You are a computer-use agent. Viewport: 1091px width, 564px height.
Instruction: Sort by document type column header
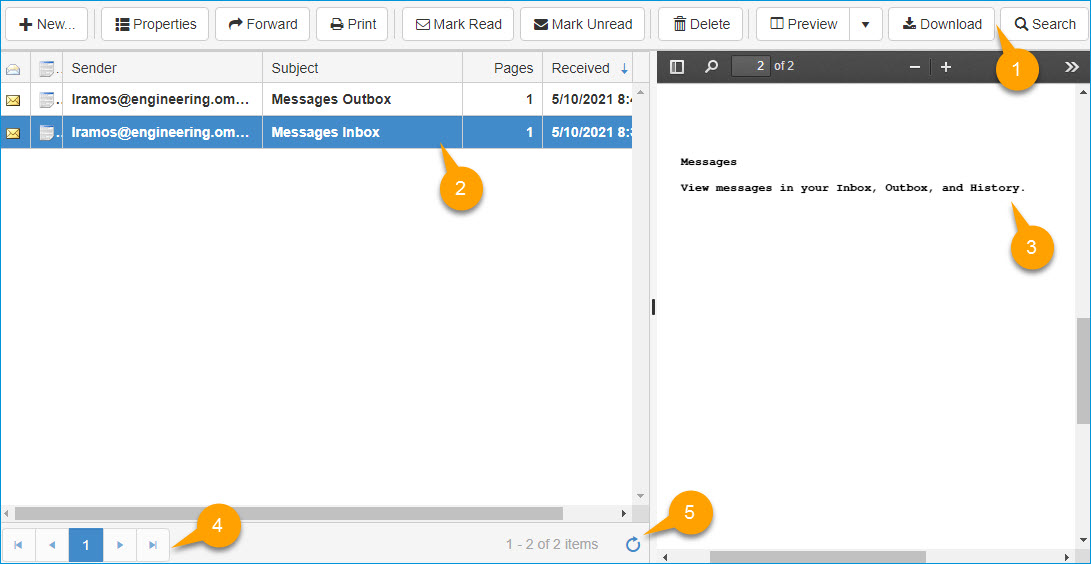46,68
